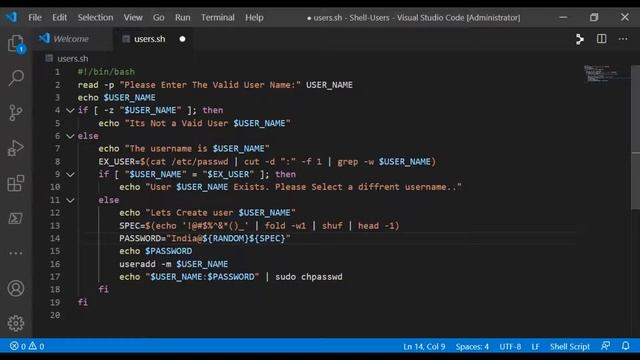Click on "EX_USER=" text in line 8

(x=119, y=162)
